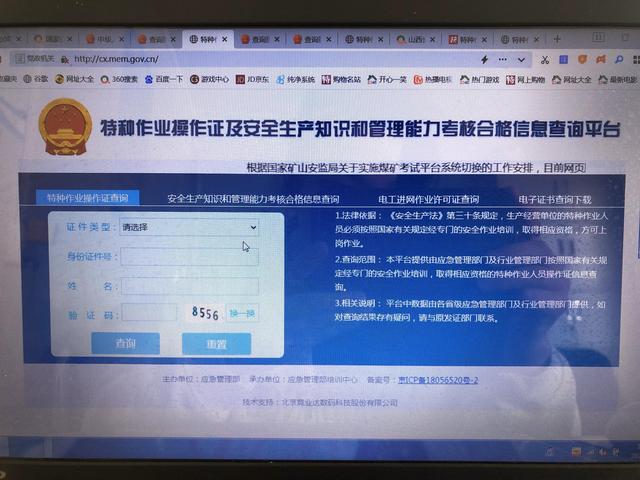Click the 身份证件号 input field
The image size is (640, 480).
pyautogui.click(x=189, y=257)
